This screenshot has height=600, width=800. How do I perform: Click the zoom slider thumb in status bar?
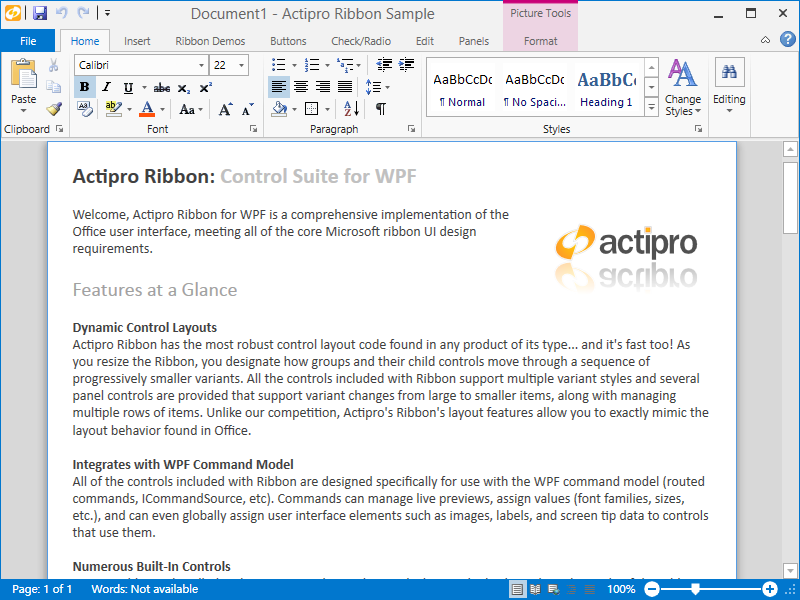696,589
